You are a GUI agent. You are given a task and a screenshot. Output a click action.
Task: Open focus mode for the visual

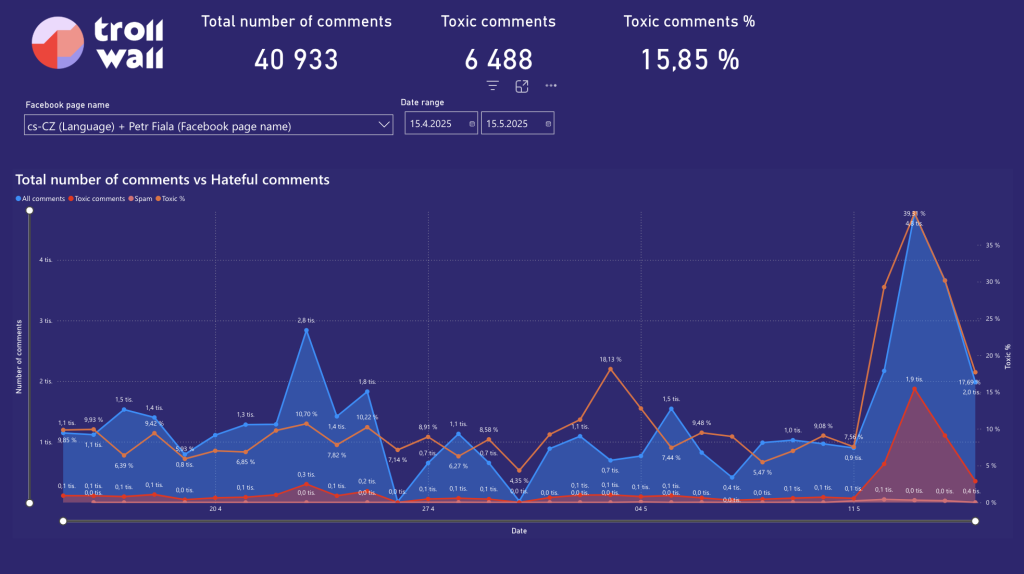[522, 87]
